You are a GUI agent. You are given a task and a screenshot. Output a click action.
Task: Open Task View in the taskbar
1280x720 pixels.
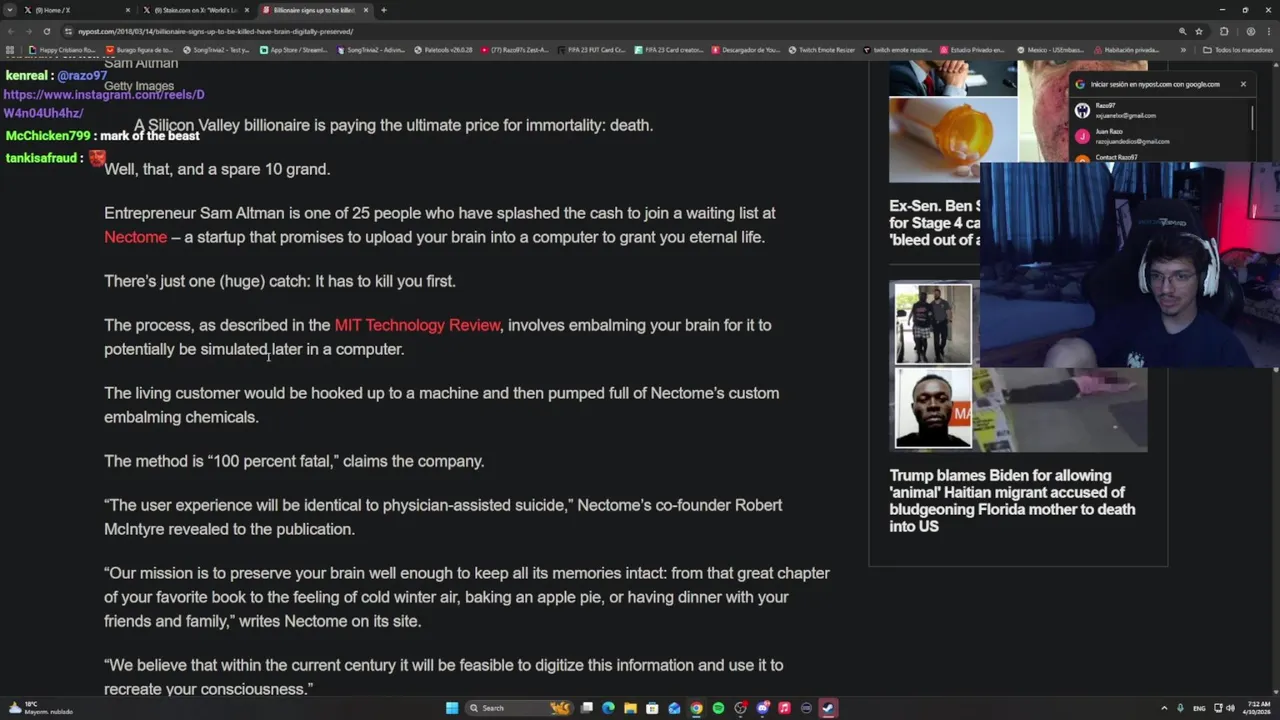tap(587, 708)
